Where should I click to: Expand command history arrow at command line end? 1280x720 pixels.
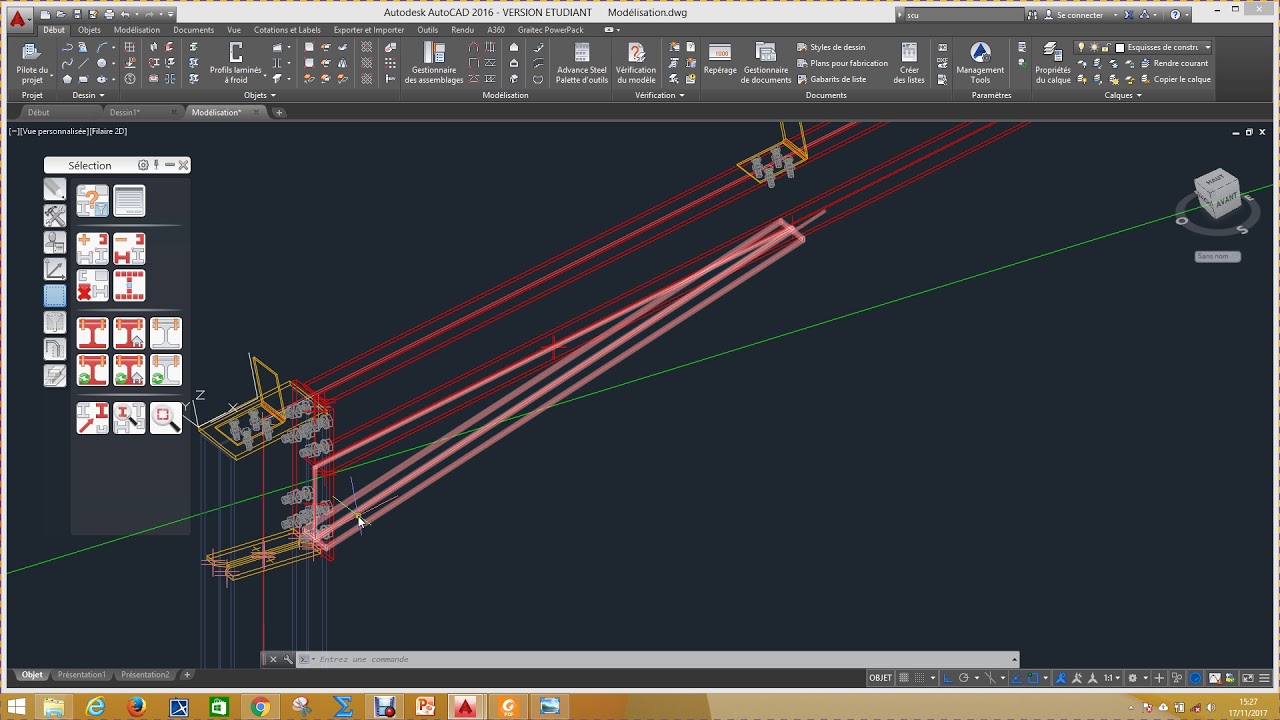[x=1014, y=659]
